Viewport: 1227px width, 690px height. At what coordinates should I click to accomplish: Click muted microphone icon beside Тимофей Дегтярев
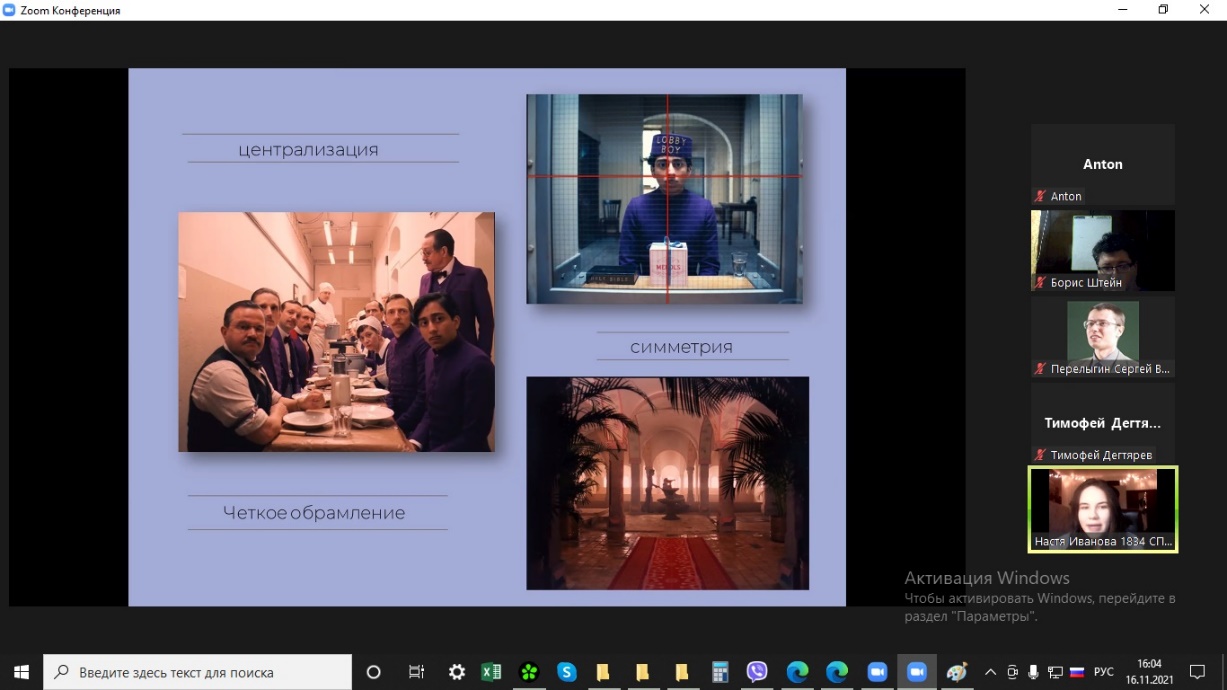[x=1041, y=455]
